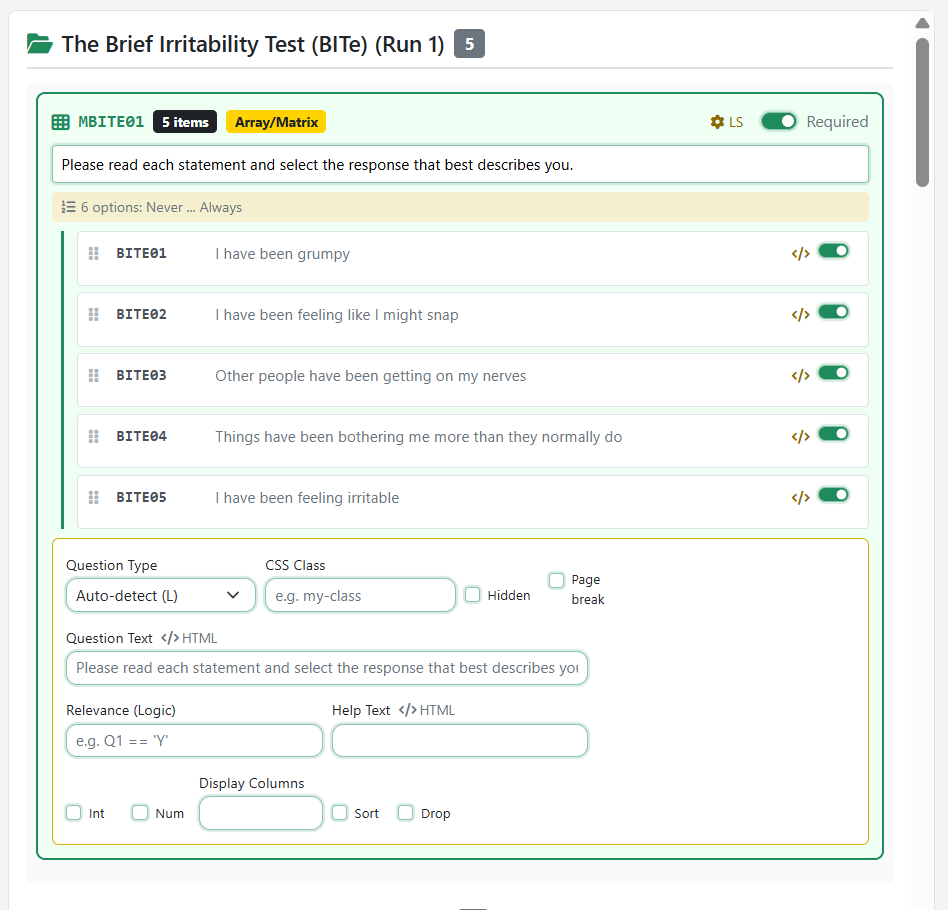Toggle the Required switch for MBITE01
This screenshot has height=910, width=948.
click(x=779, y=122)
